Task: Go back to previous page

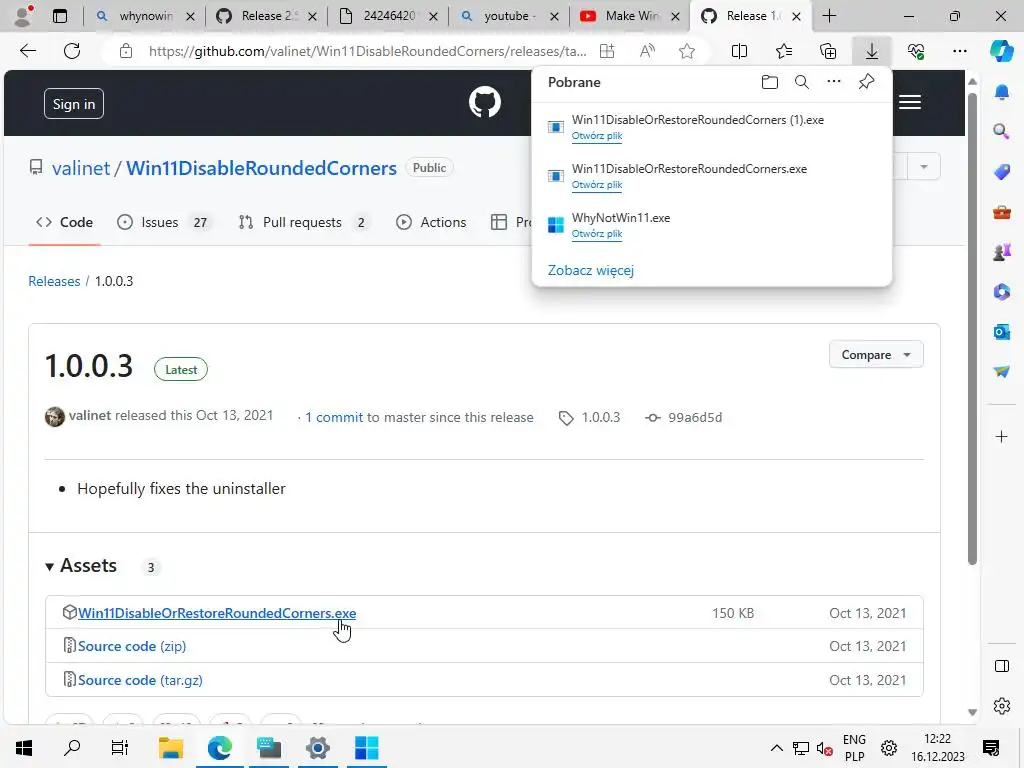Action: coord(27,51)
